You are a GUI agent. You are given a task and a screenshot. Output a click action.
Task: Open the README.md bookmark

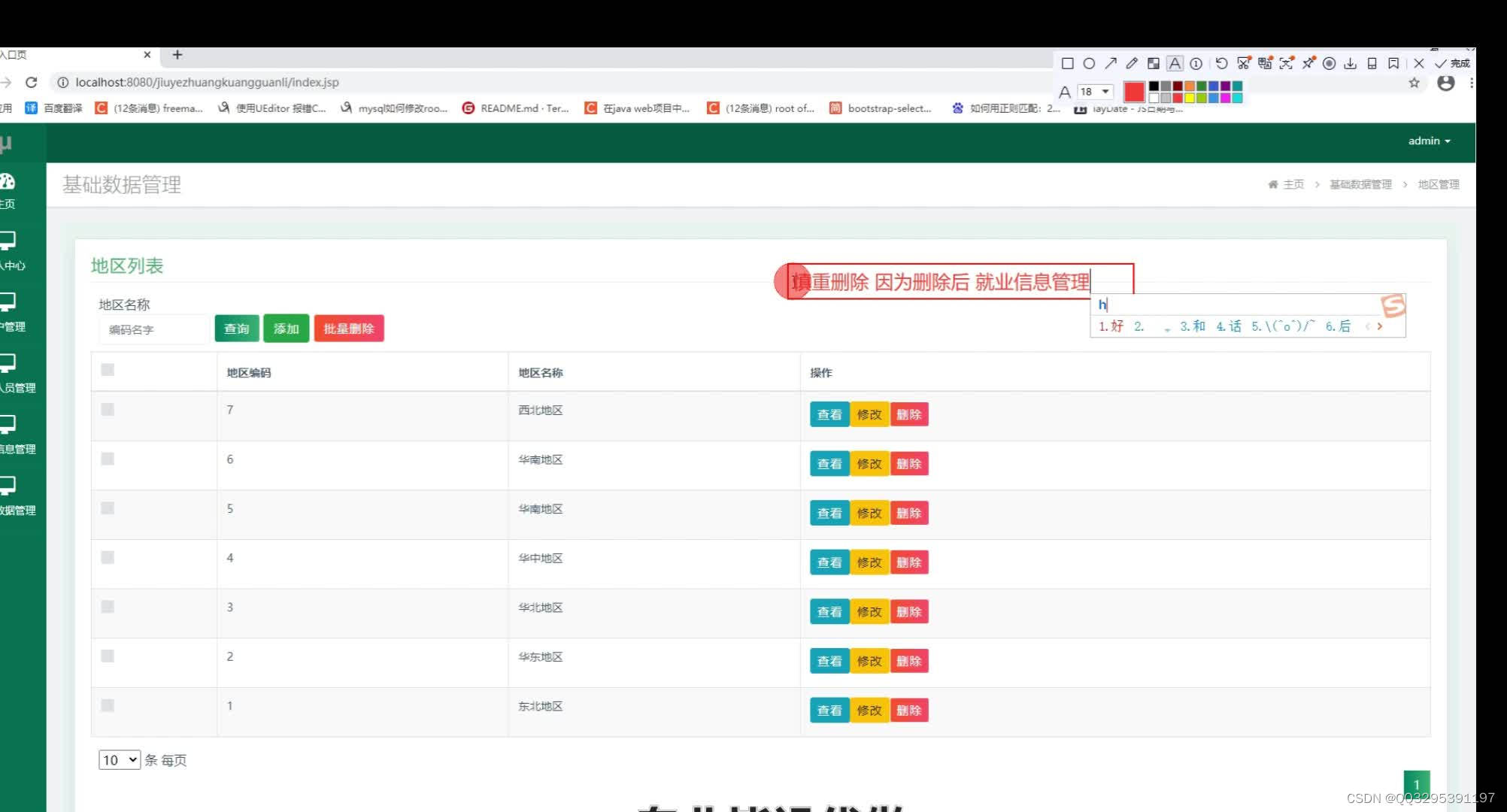point(516,108)
